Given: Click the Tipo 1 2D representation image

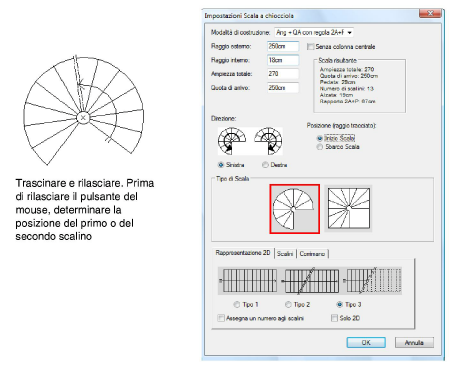Looking at the screenshot, I should pos(248,281).
